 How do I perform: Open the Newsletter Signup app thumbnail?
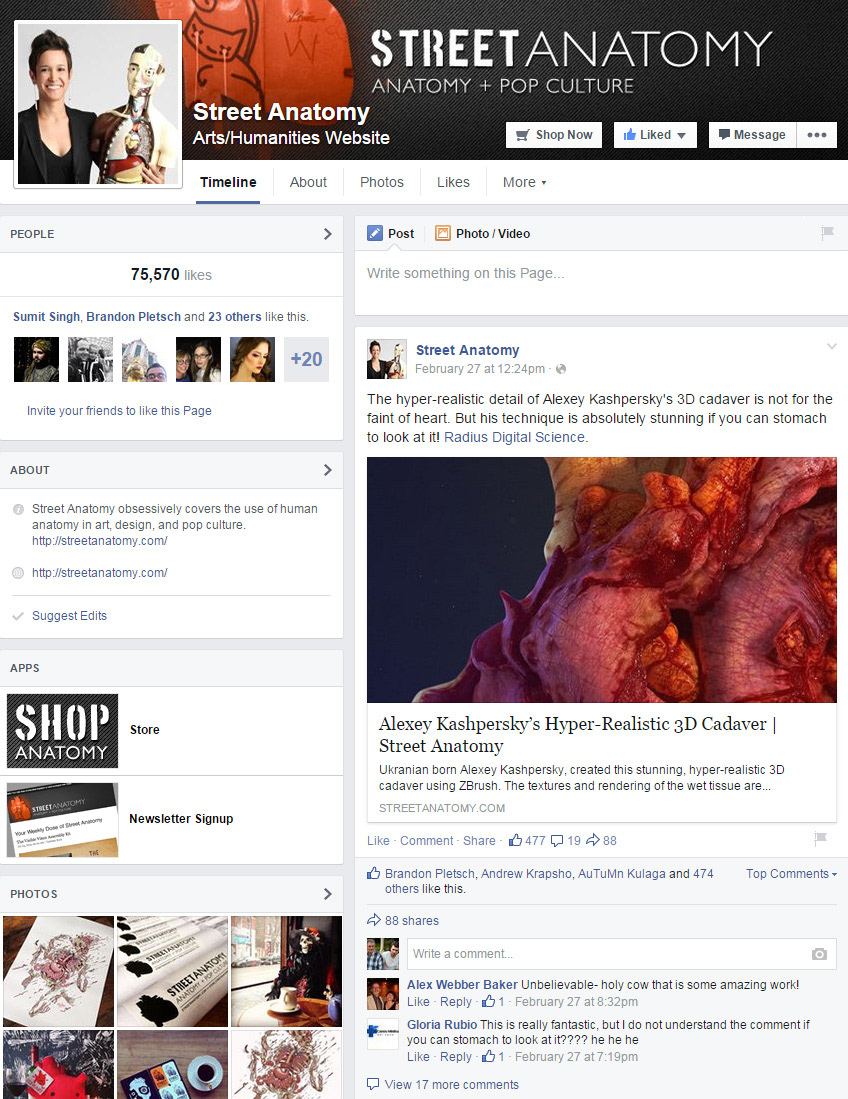[x=62, y=820]
